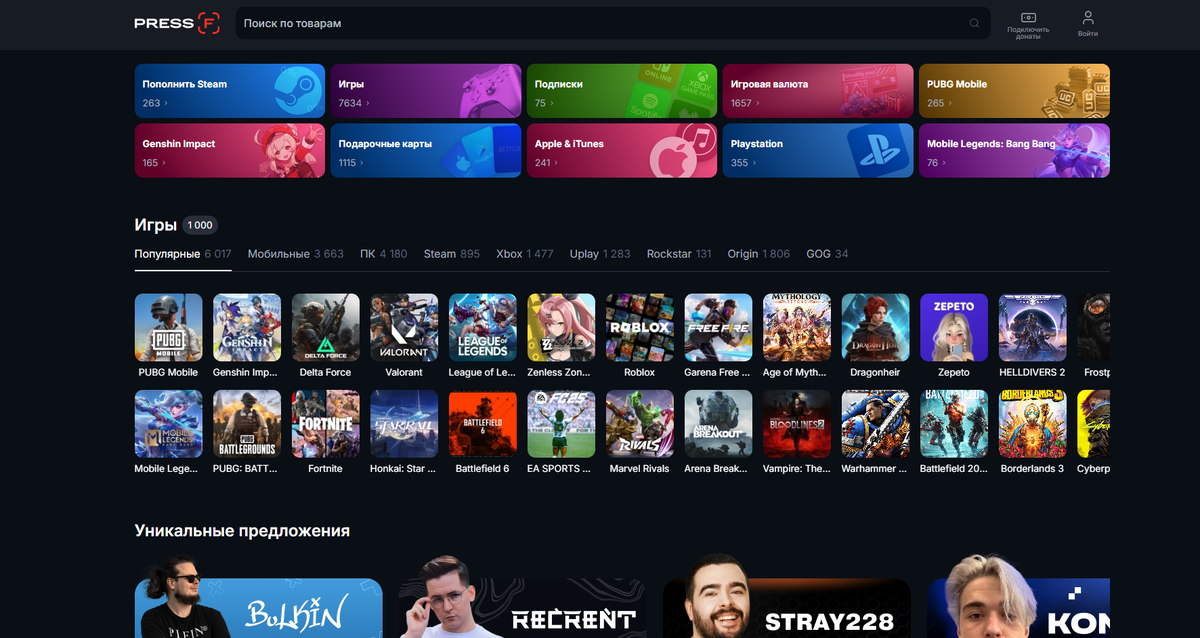Screen dimensions: 1200x638
Task: Select the Xbox tab
Action: 524,254
